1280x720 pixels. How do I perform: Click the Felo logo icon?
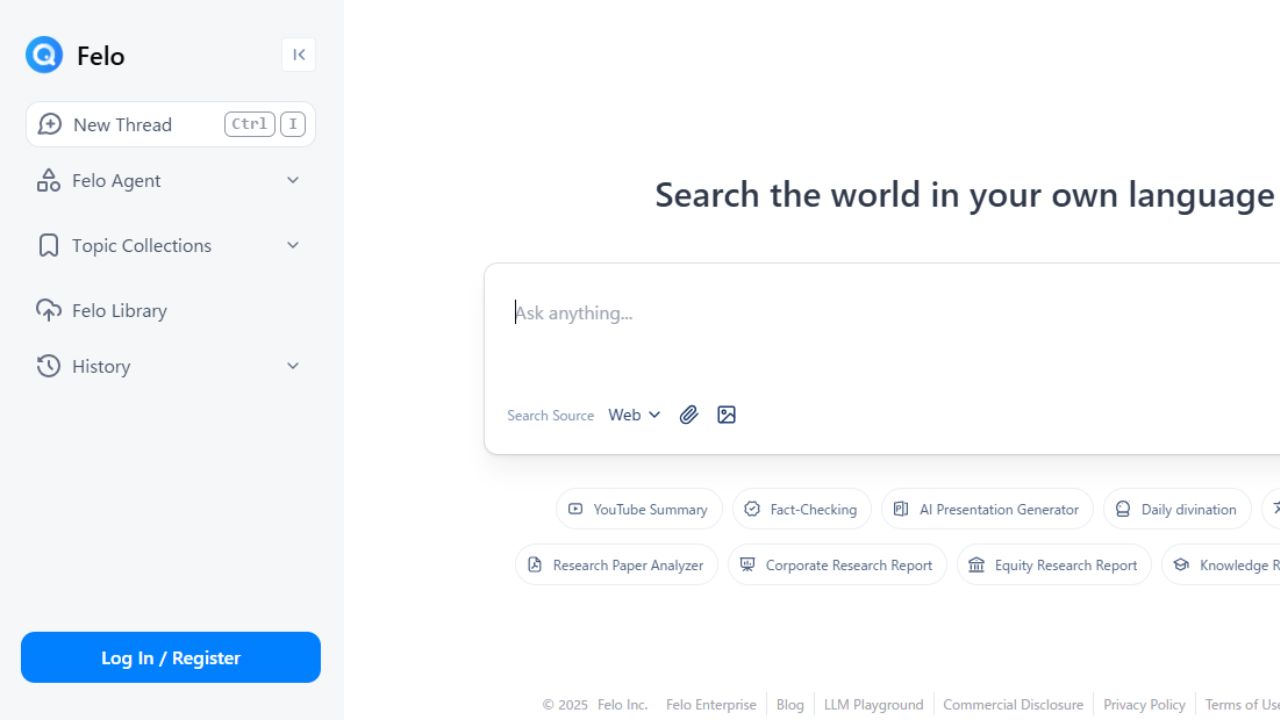pos(44,55)
